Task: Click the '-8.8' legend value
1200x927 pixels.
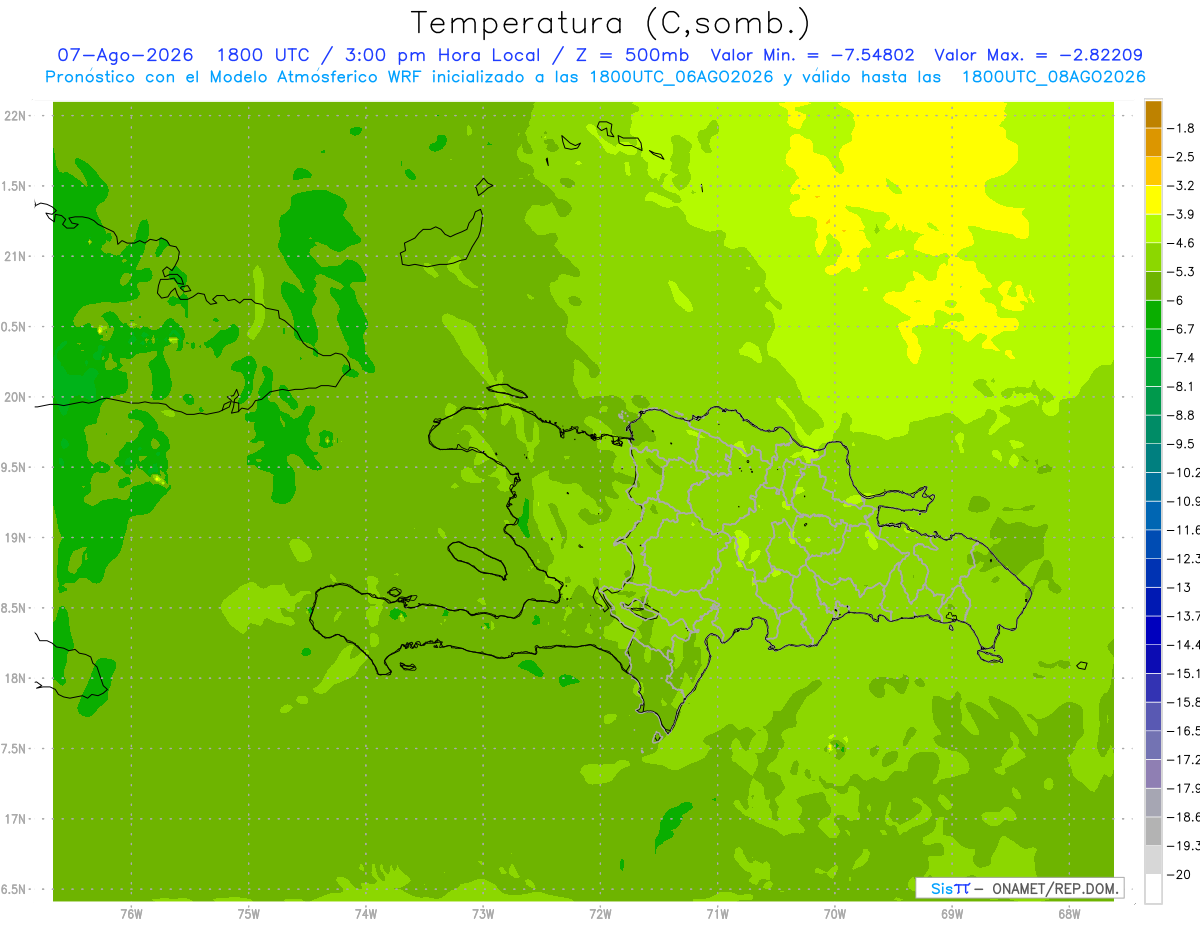Action: click(1182, 415)
